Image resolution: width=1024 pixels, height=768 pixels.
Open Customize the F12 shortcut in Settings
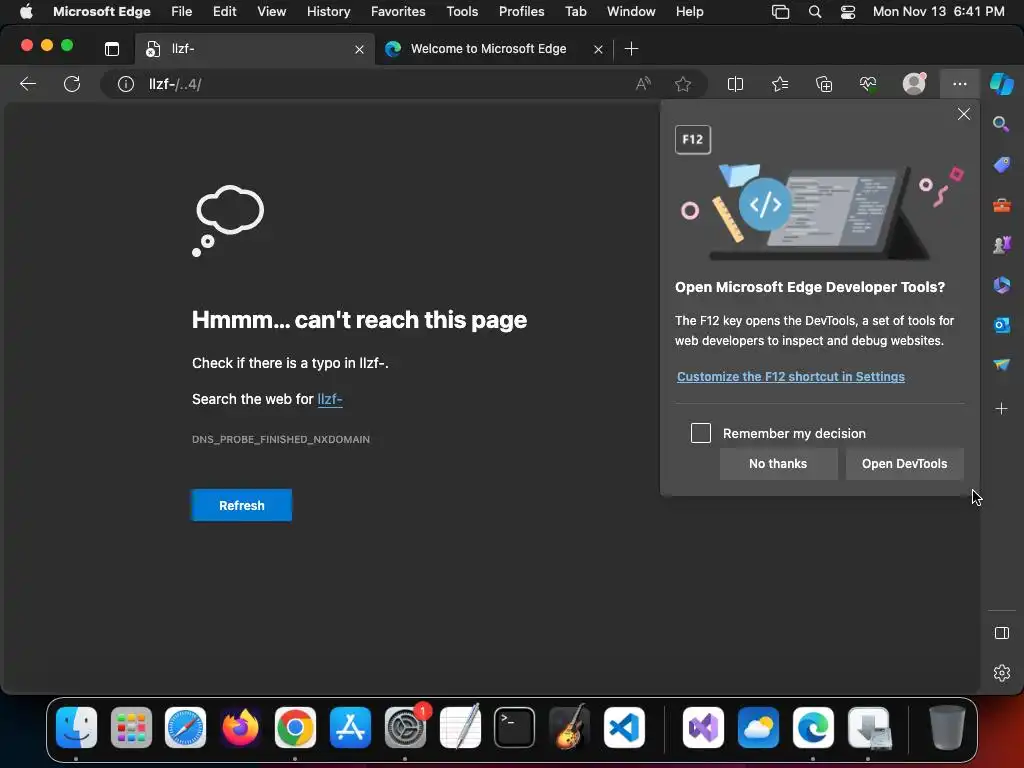coord(791,377)
